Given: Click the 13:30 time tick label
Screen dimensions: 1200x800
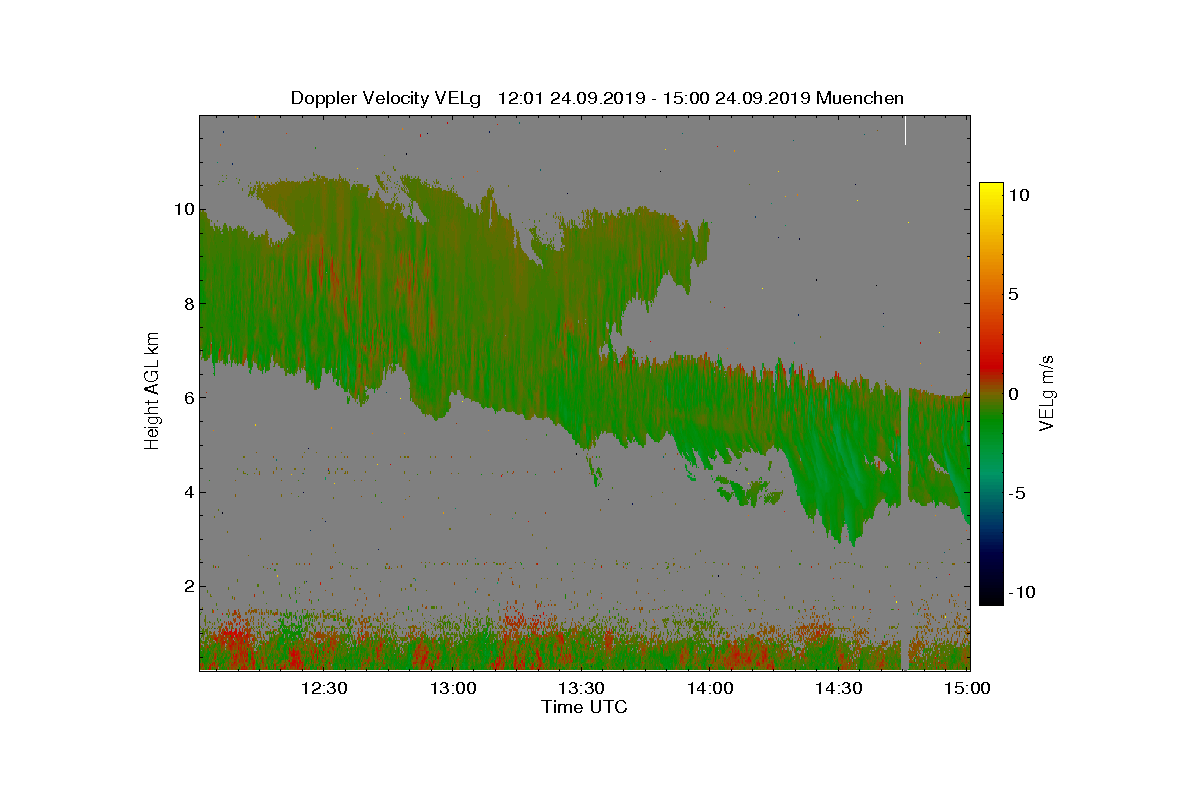Looking at the screenshot, I should 582,688.
